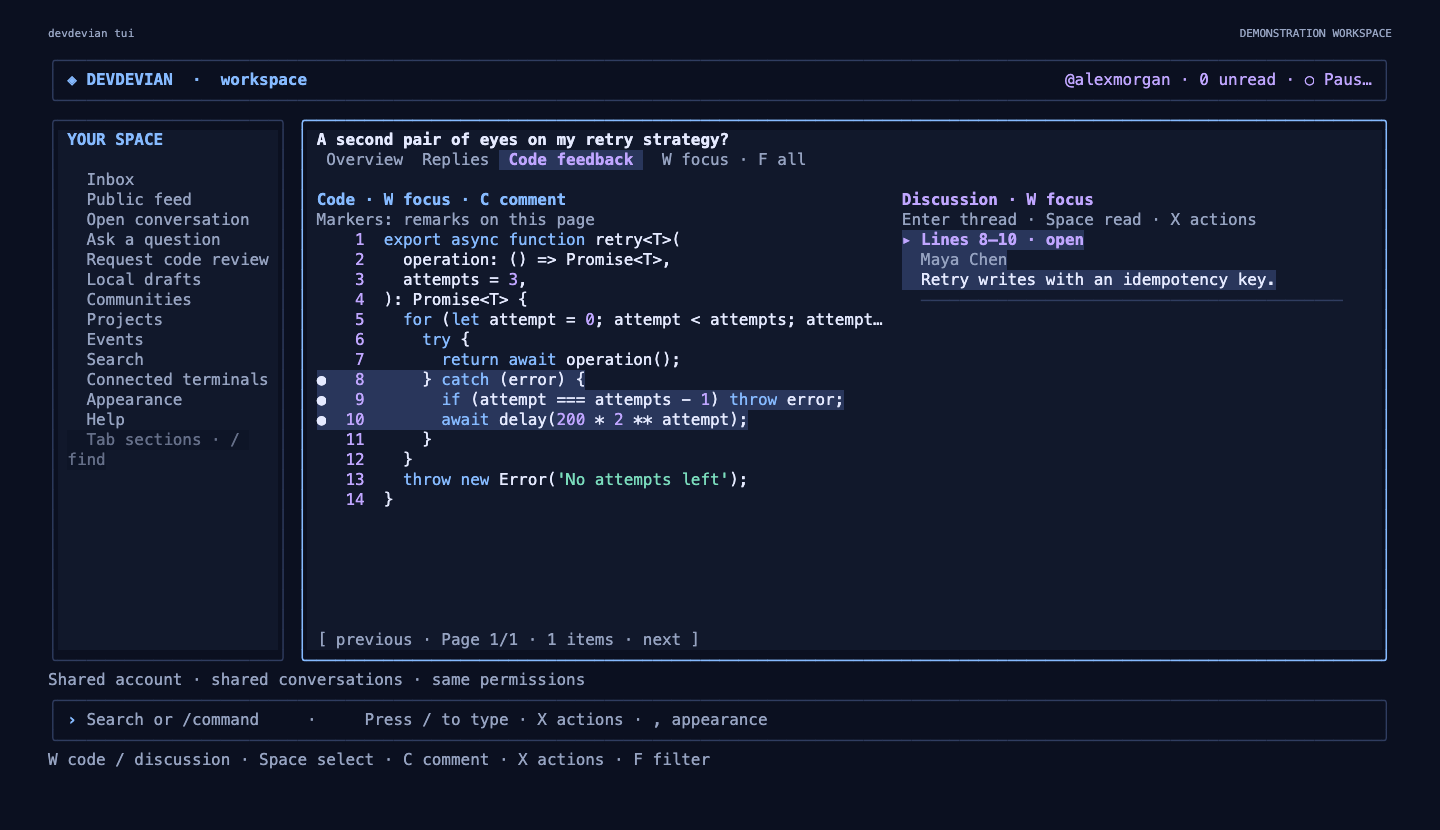Expand the Lines 8–10 open thread arrow
The image size is (1440, 830).
[x=907, y=240]
